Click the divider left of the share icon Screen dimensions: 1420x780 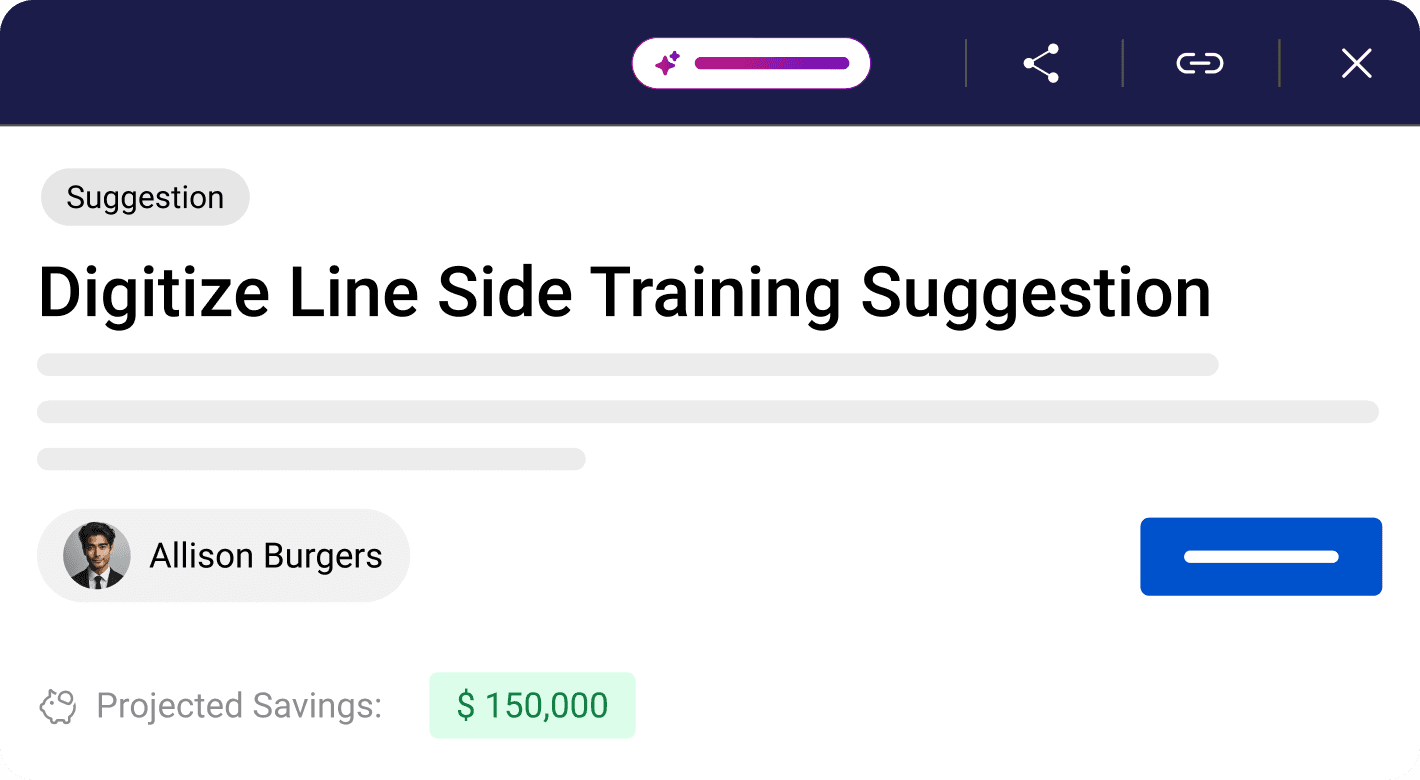click(x=965, y=64)
